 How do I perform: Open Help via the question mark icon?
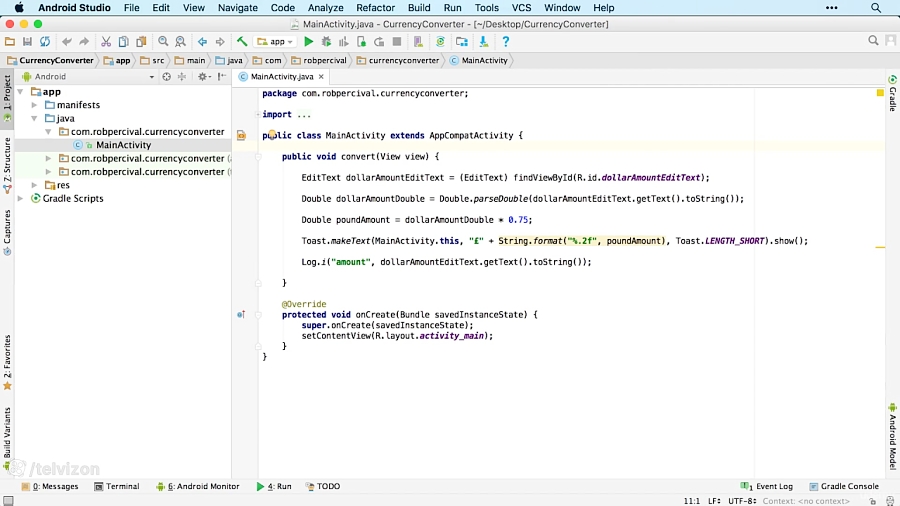coord(506,42)
